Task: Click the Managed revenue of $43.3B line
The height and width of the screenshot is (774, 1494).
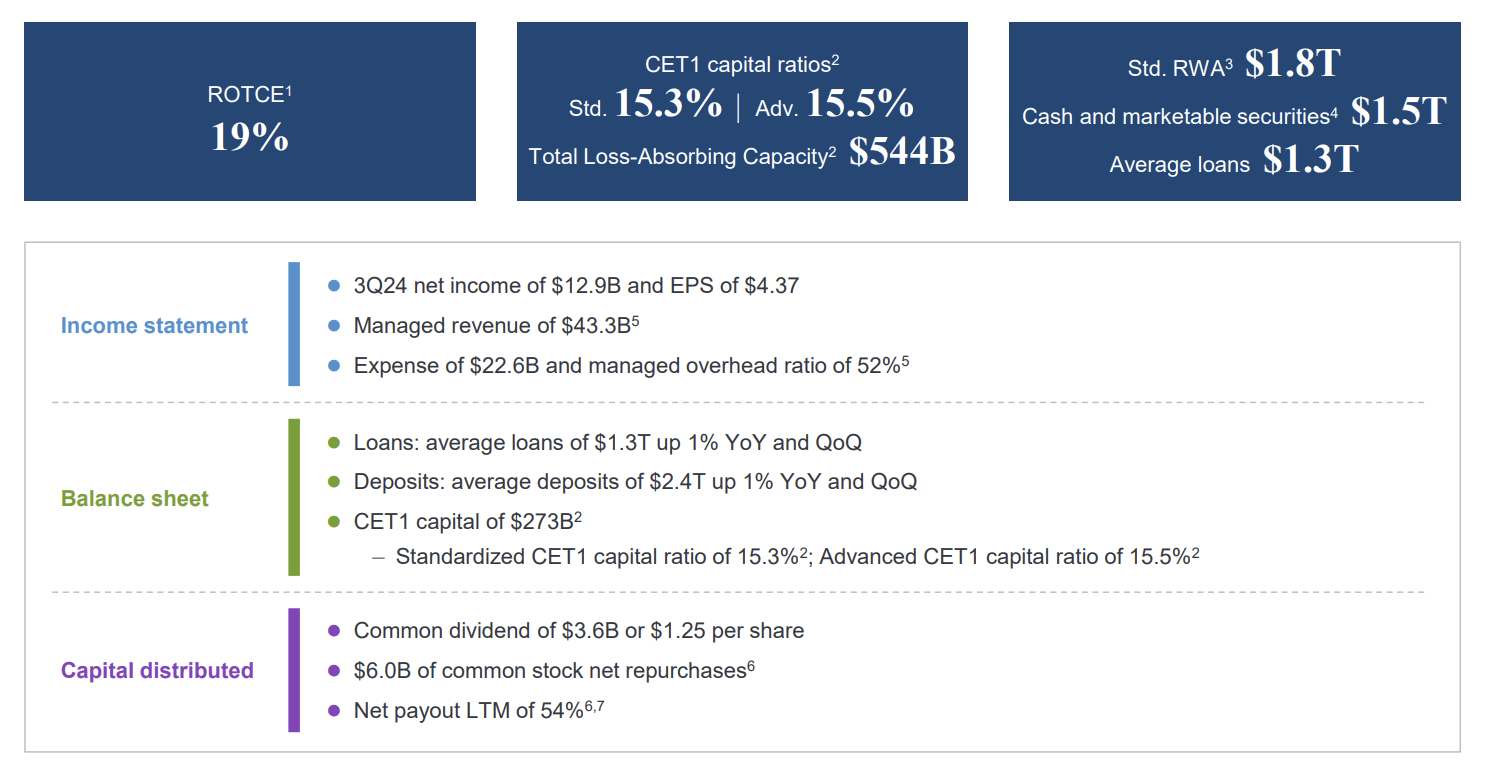Action: (482, 326)
